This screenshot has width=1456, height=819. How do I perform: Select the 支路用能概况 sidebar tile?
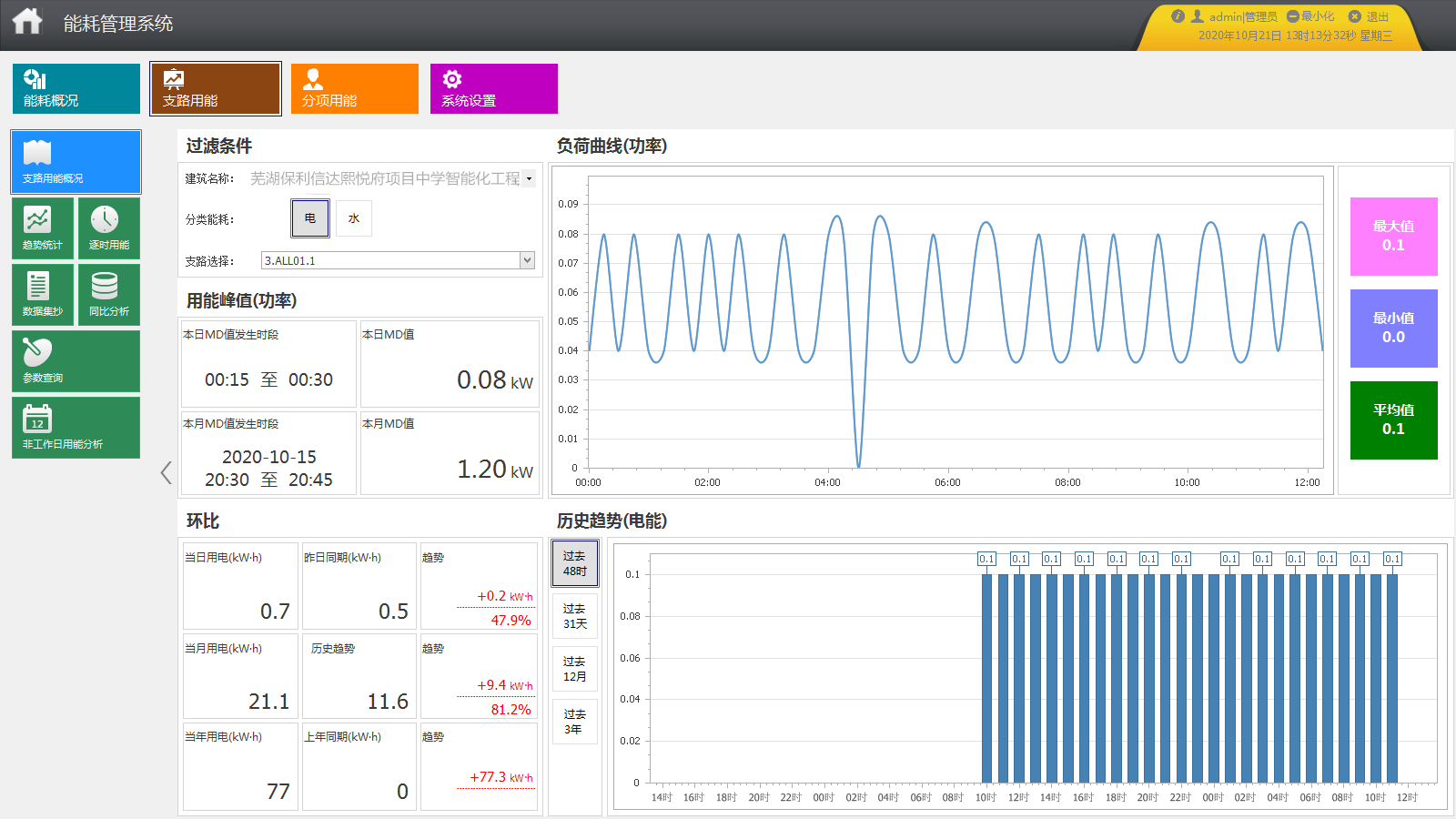76,162
